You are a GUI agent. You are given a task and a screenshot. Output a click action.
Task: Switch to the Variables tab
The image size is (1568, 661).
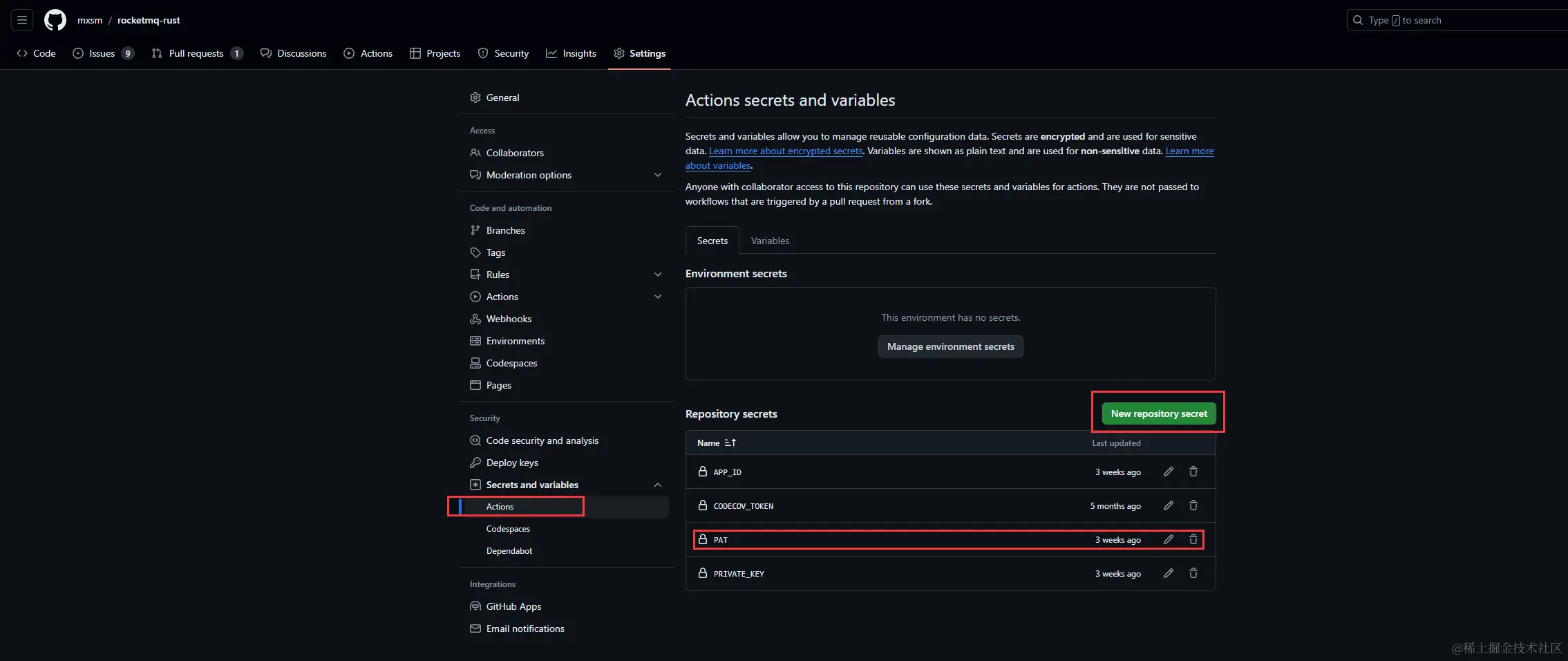tap(770, 241)
